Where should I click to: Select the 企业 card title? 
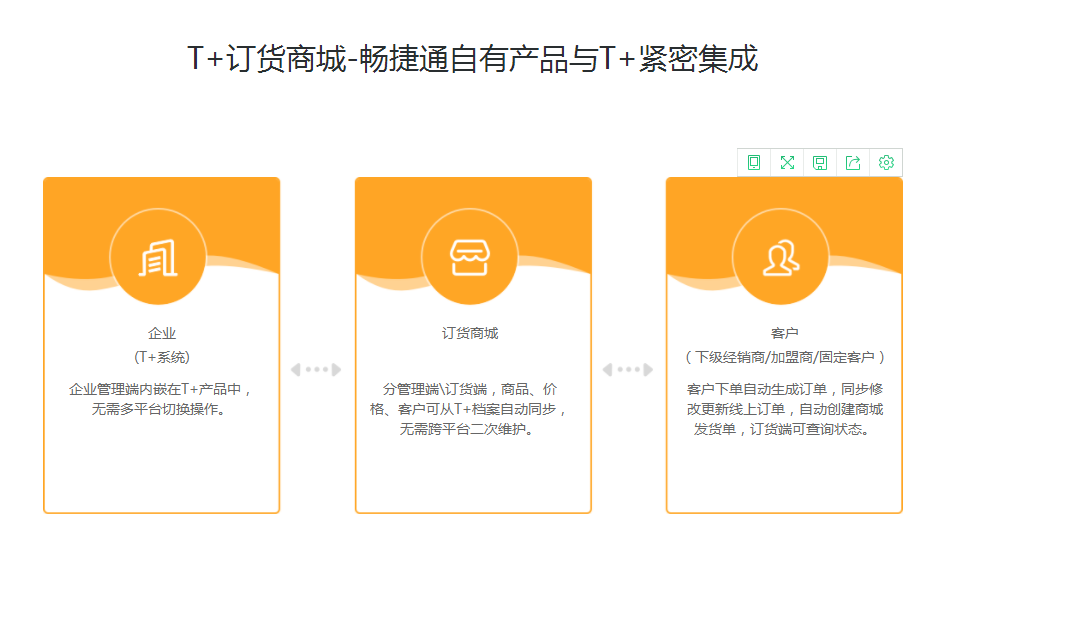coord(162,334)
